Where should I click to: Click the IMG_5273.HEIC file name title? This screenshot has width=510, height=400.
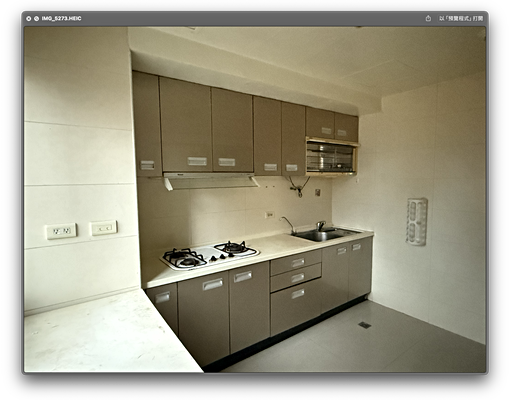[x=61, y=19]
